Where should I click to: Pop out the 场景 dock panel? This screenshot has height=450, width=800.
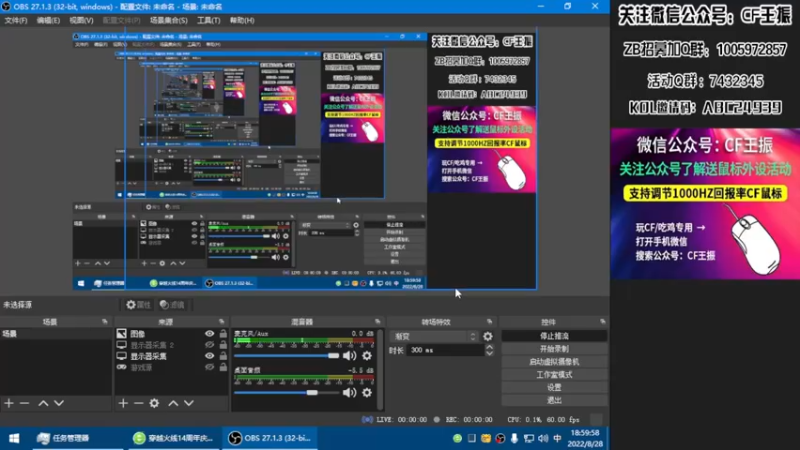tap(105, 321)
